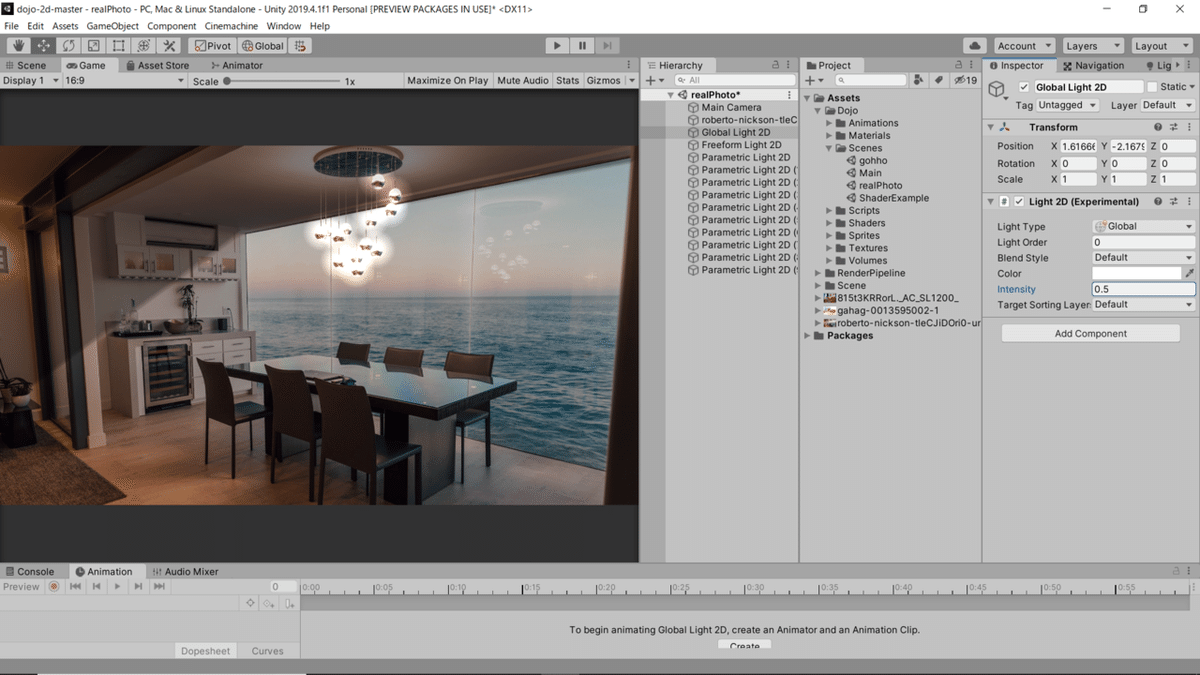Viewport: 1200px width, 675px height.
Task: Select the Transform tool
Action: pyautogui.click(x=143, y=46)
